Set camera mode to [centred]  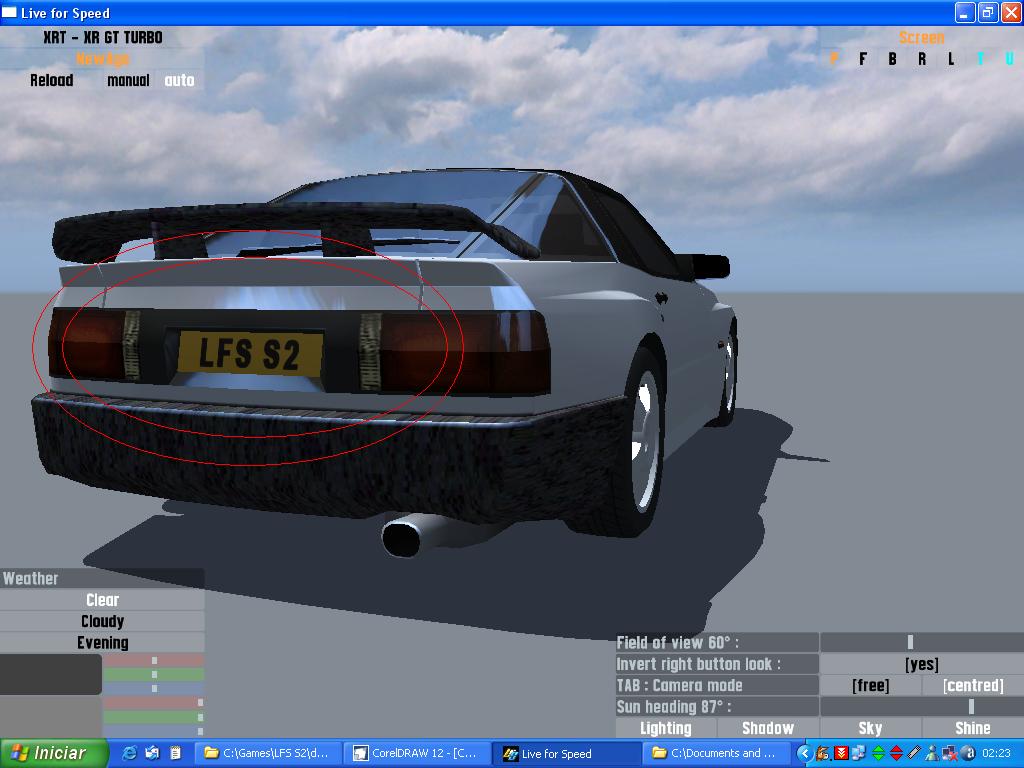tap(973, 685)
